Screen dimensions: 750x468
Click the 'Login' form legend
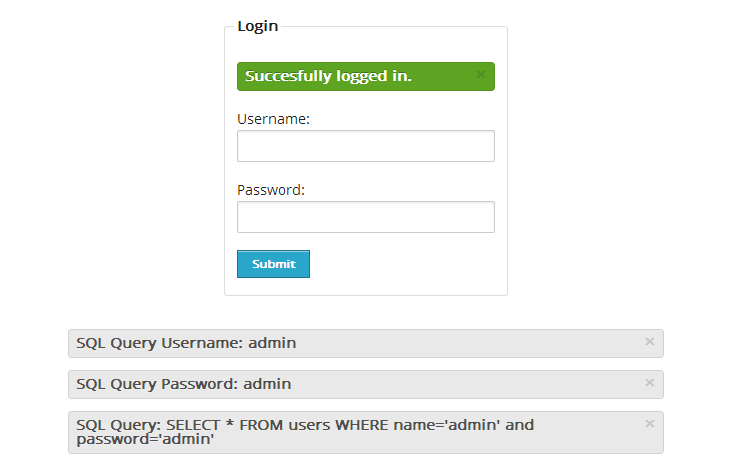click(257, 26)
